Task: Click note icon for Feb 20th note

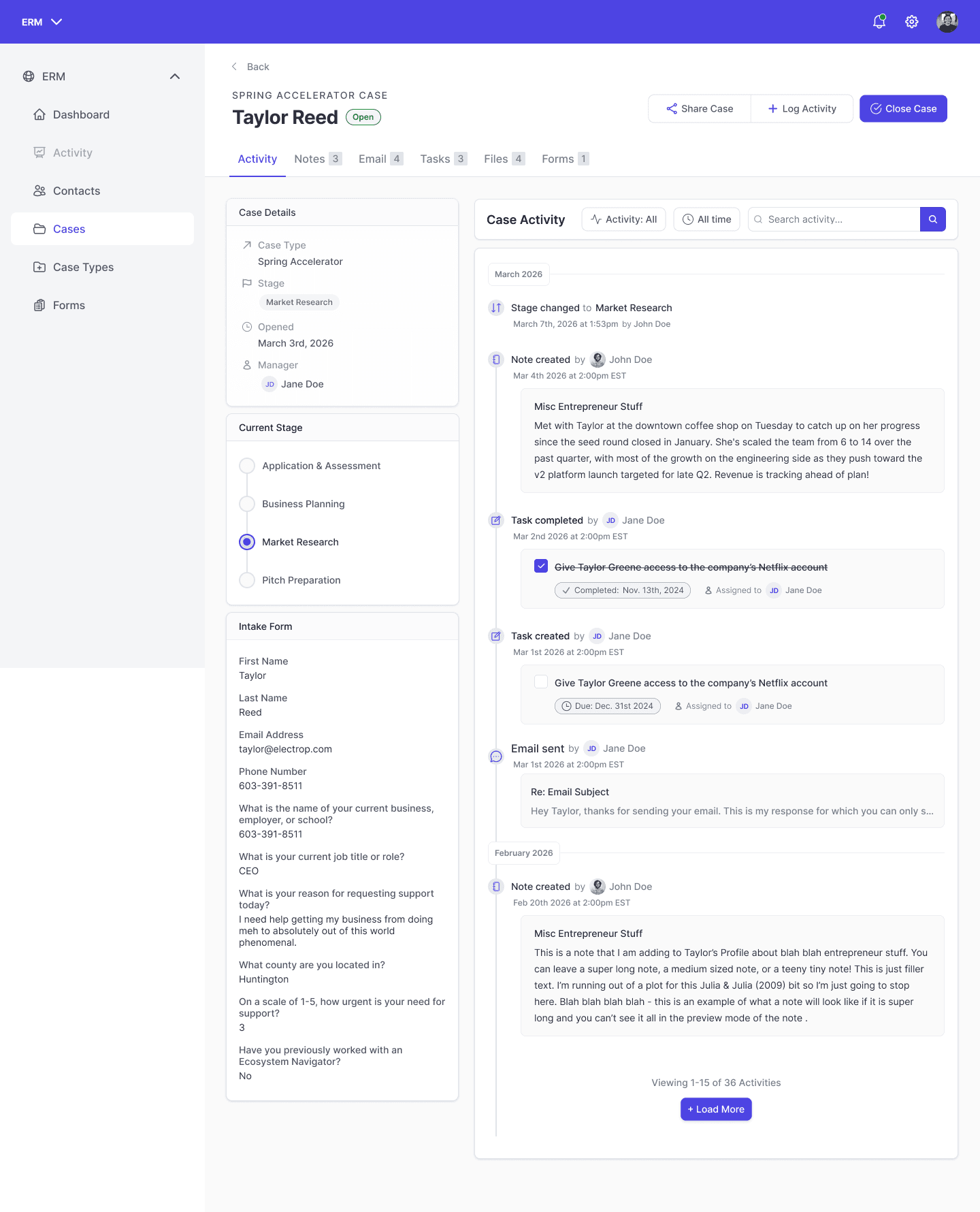Action: (496, 887)
